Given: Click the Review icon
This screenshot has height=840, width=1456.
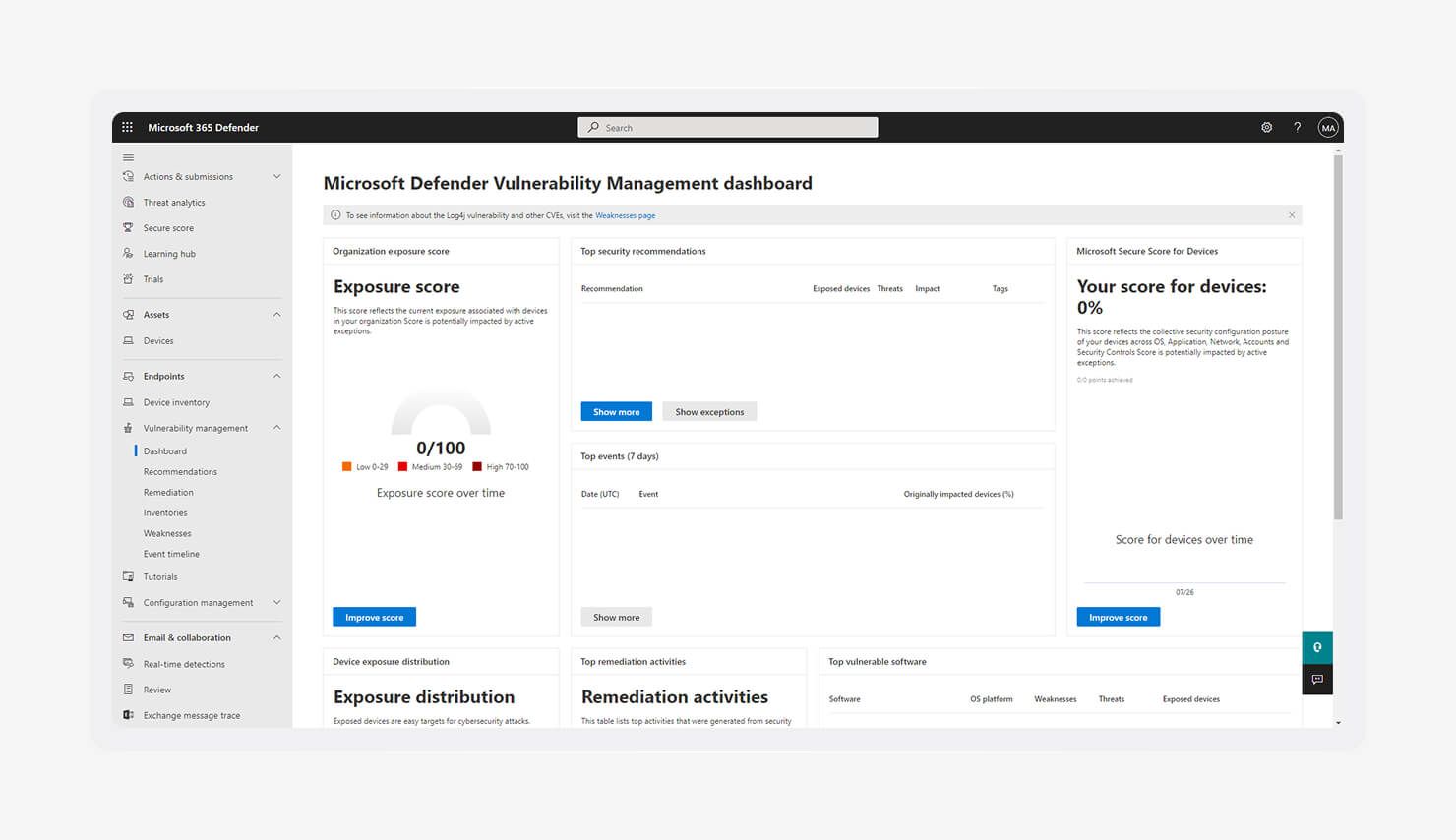Looking at the screenshot, I should click(x=128, y=690).
